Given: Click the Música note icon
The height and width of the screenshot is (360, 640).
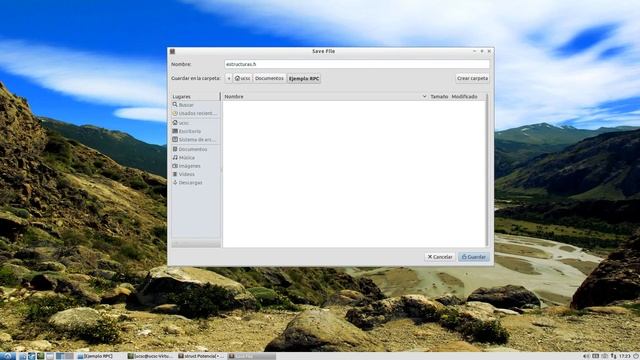Looking at the screenshot, I should point(175,158).
